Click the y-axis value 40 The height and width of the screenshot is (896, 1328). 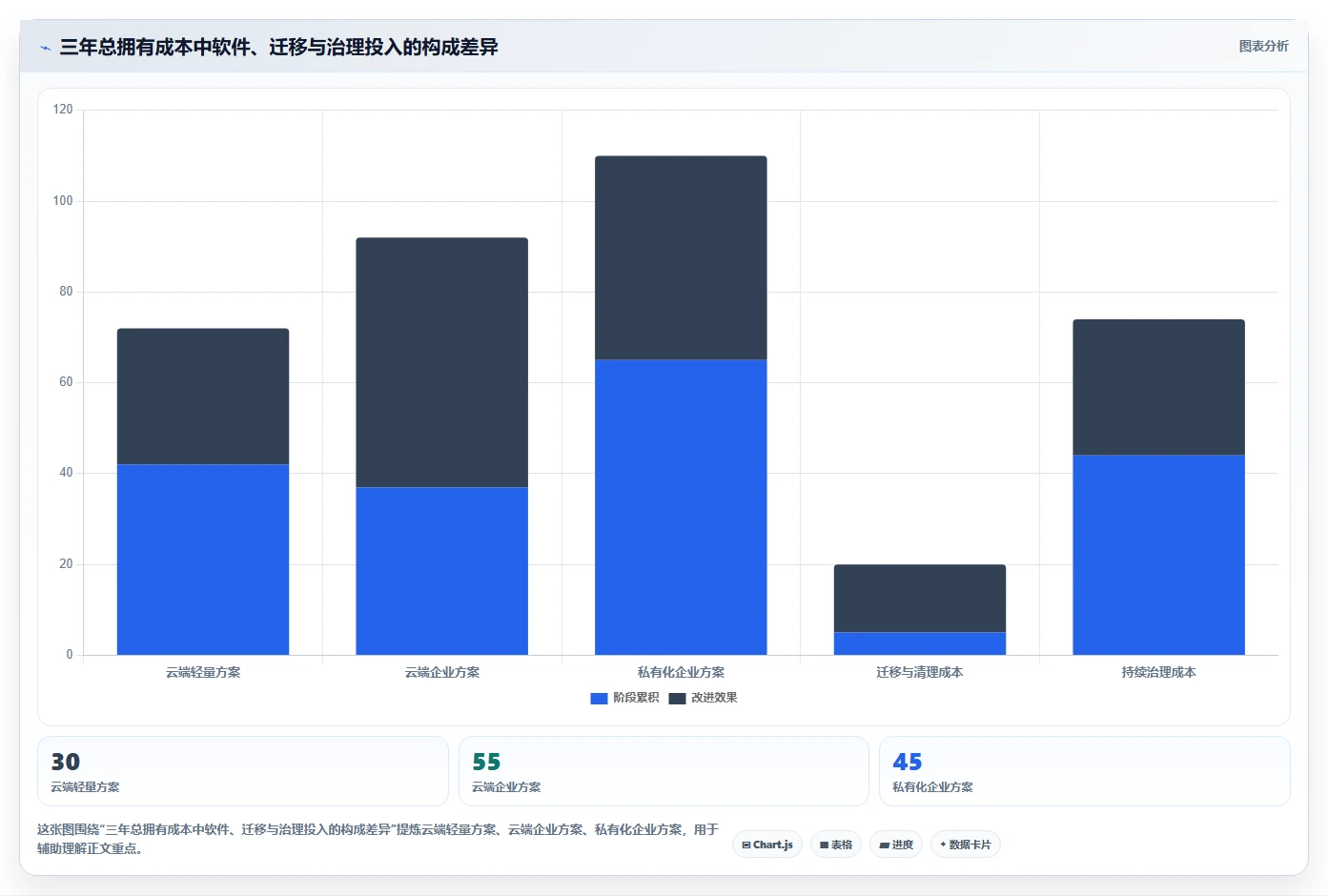[x=66, y=473]
